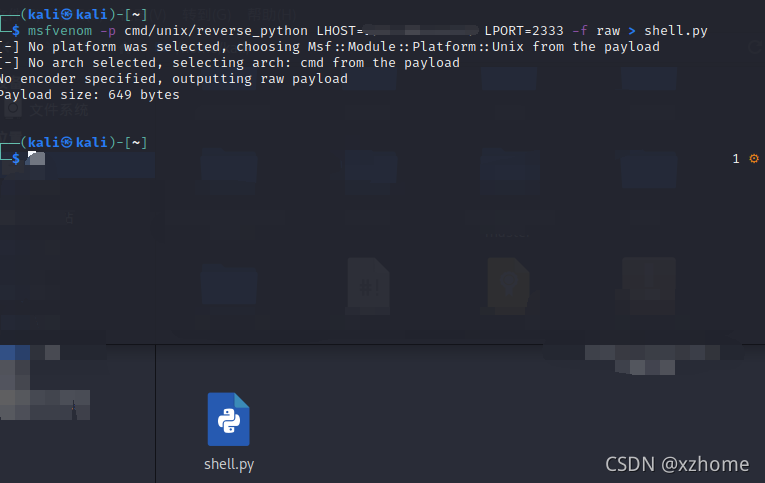Select the shell.py file name label
This screenshot has width=765, height=483.
coord(229,464)
